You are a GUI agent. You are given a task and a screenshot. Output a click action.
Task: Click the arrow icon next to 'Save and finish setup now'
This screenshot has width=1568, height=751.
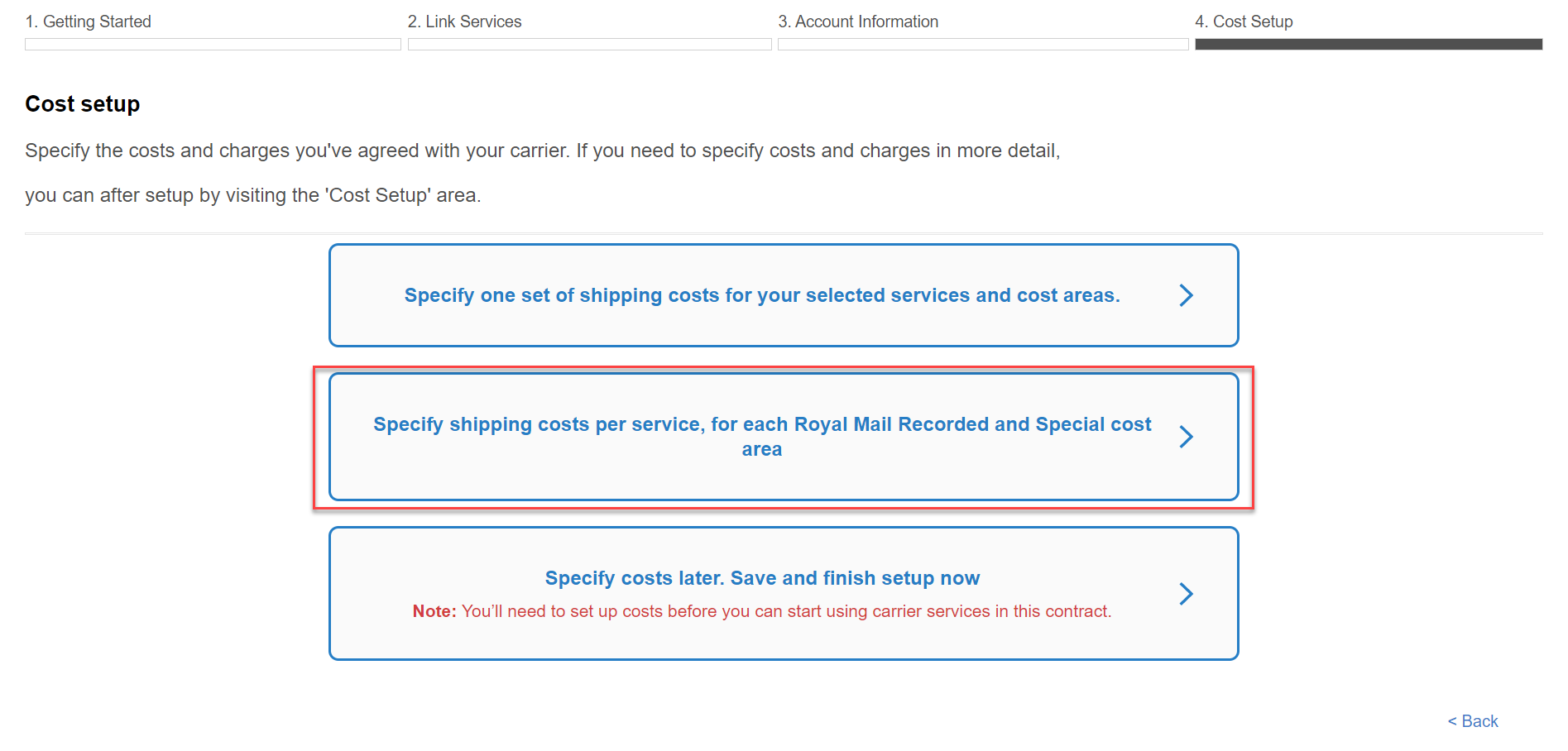coord(1187,593)
